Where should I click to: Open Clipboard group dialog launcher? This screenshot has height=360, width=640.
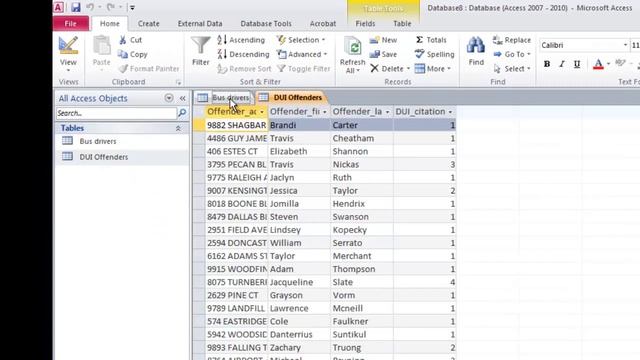pyautogui.click(x=178, y=82)
